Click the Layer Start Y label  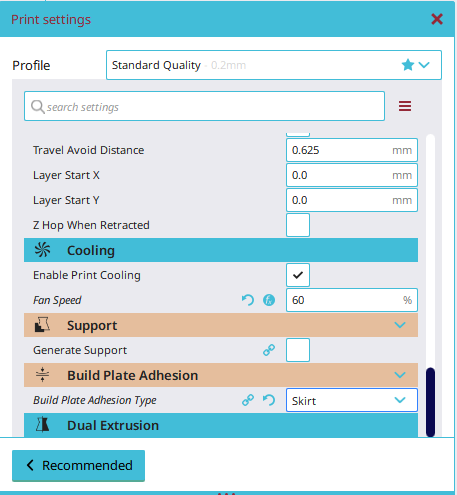66,200
